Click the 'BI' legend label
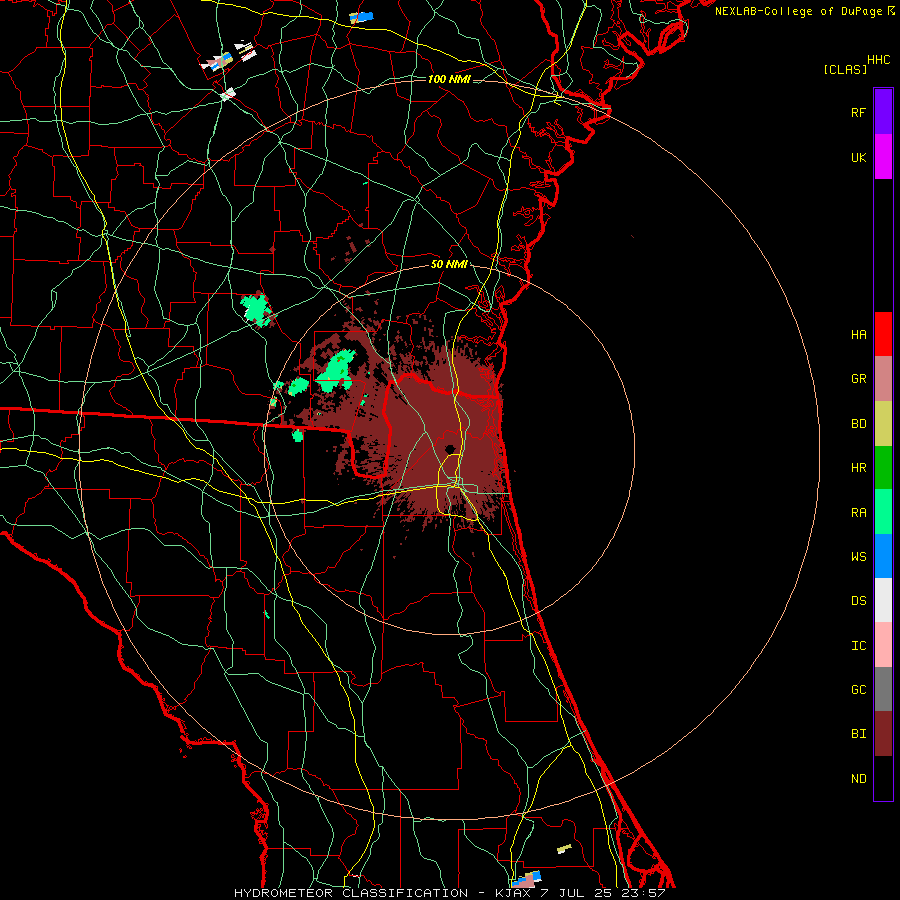The width and height of the screenshot is (900, 900). [x=858, y=734]
